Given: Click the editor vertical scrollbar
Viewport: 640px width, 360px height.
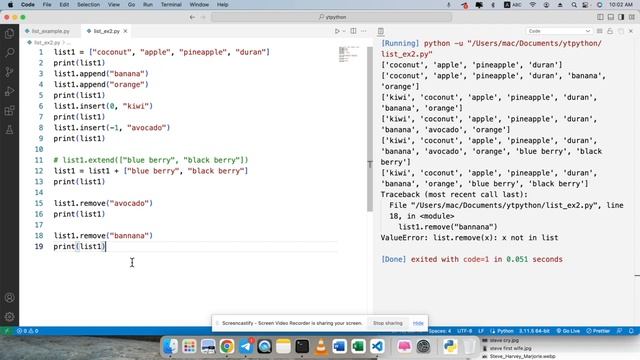Looking at the screenshot, I should [370, 129].
